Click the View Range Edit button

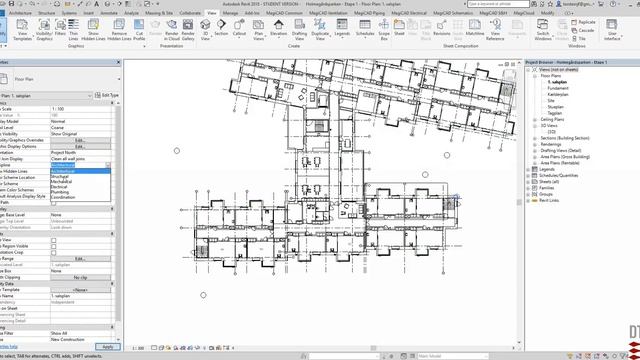pyautogui.click(x=80, y=259)
